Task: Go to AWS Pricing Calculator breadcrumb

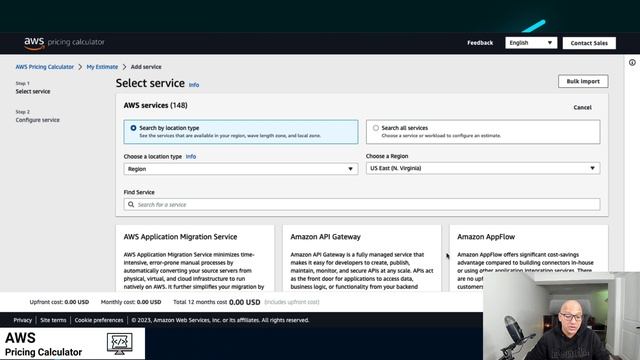Action: coord(45,67)
